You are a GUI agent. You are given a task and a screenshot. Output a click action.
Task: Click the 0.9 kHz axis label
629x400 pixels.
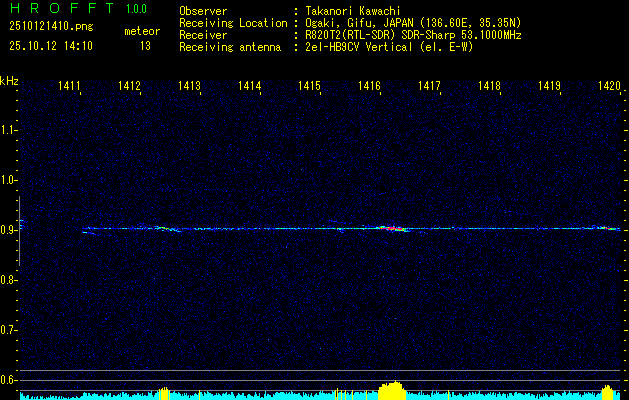8,230
